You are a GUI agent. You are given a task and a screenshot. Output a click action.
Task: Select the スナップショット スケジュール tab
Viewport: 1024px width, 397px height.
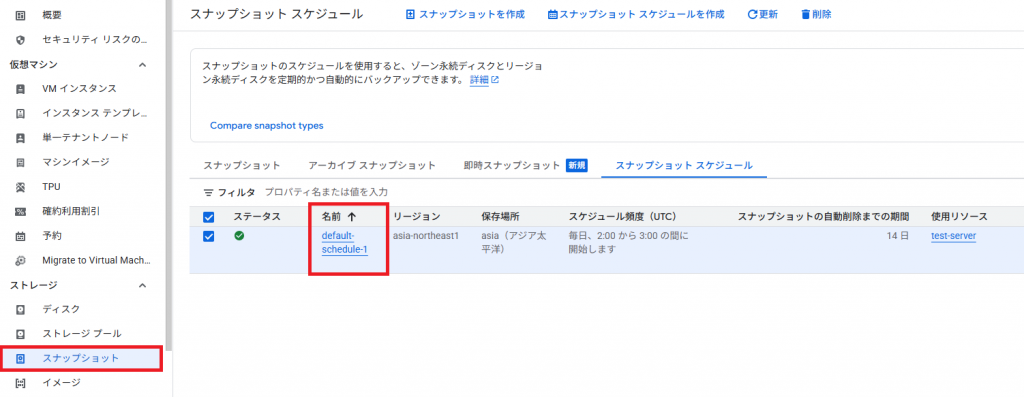coord(684,165)
